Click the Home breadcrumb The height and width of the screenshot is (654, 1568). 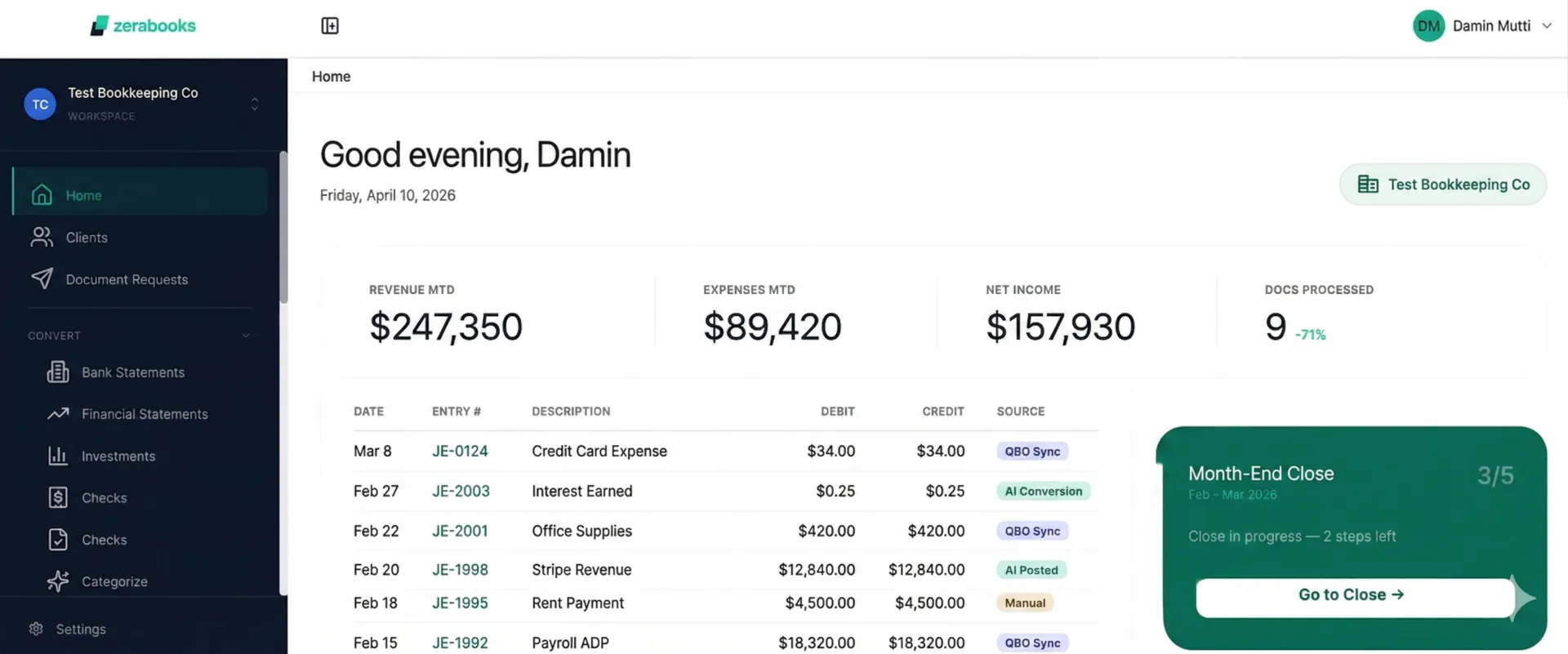331,77
